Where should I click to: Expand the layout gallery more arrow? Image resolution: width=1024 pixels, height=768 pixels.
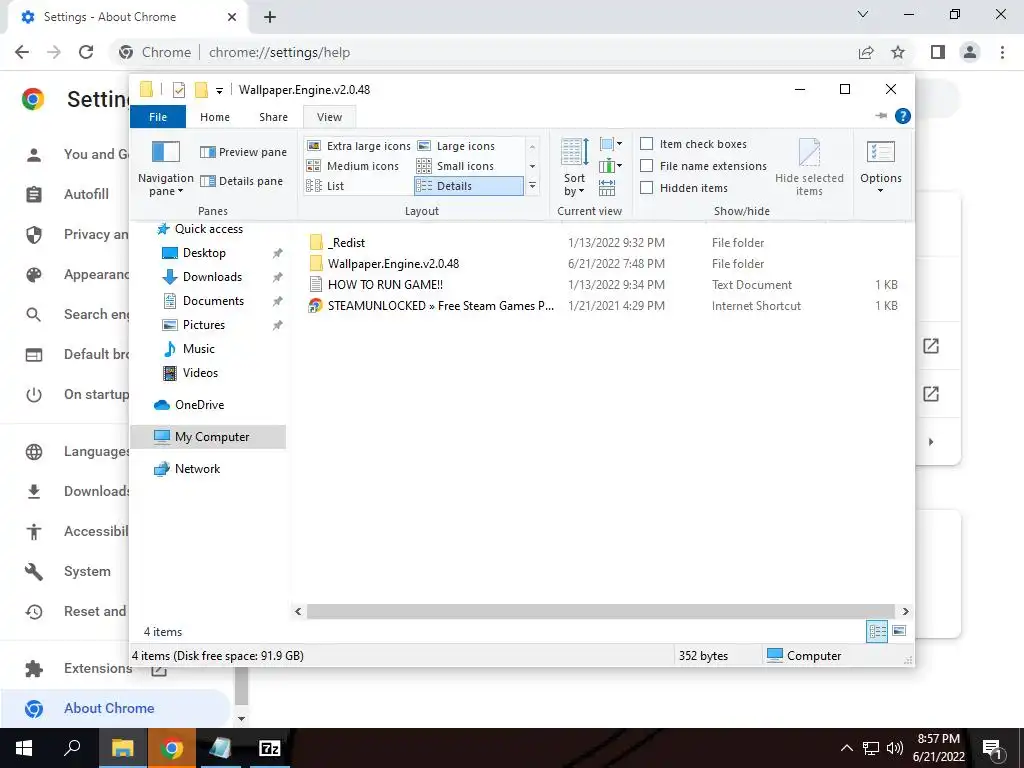(532, 186)
